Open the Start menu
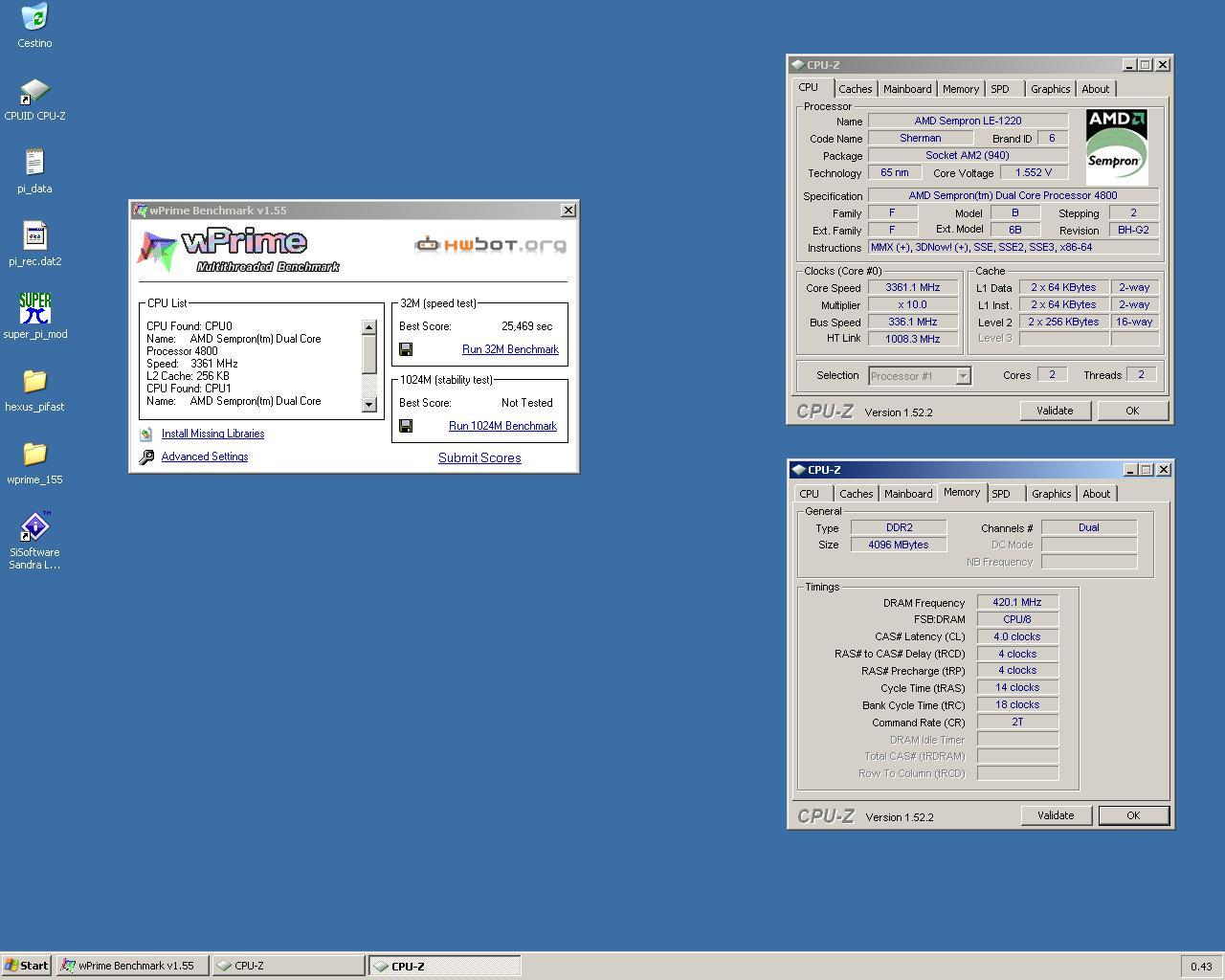The image size is (1225, 980). click(27, 966)
